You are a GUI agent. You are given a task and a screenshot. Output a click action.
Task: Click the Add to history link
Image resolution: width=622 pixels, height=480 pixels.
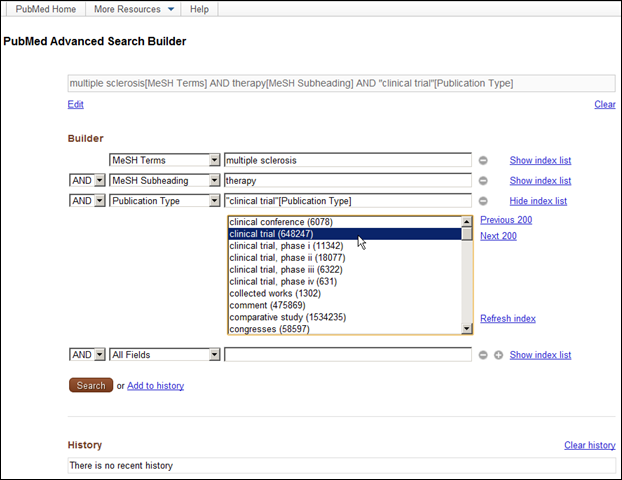155,386
